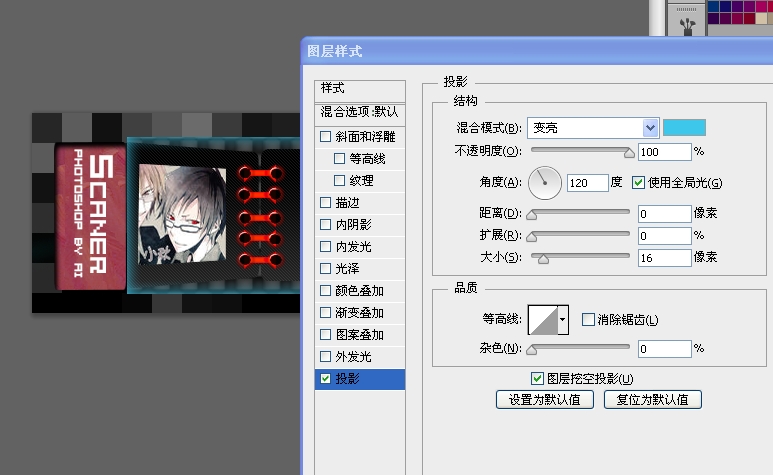Open the 内发光 settings row
773x475 pixels.
point(360,246)
